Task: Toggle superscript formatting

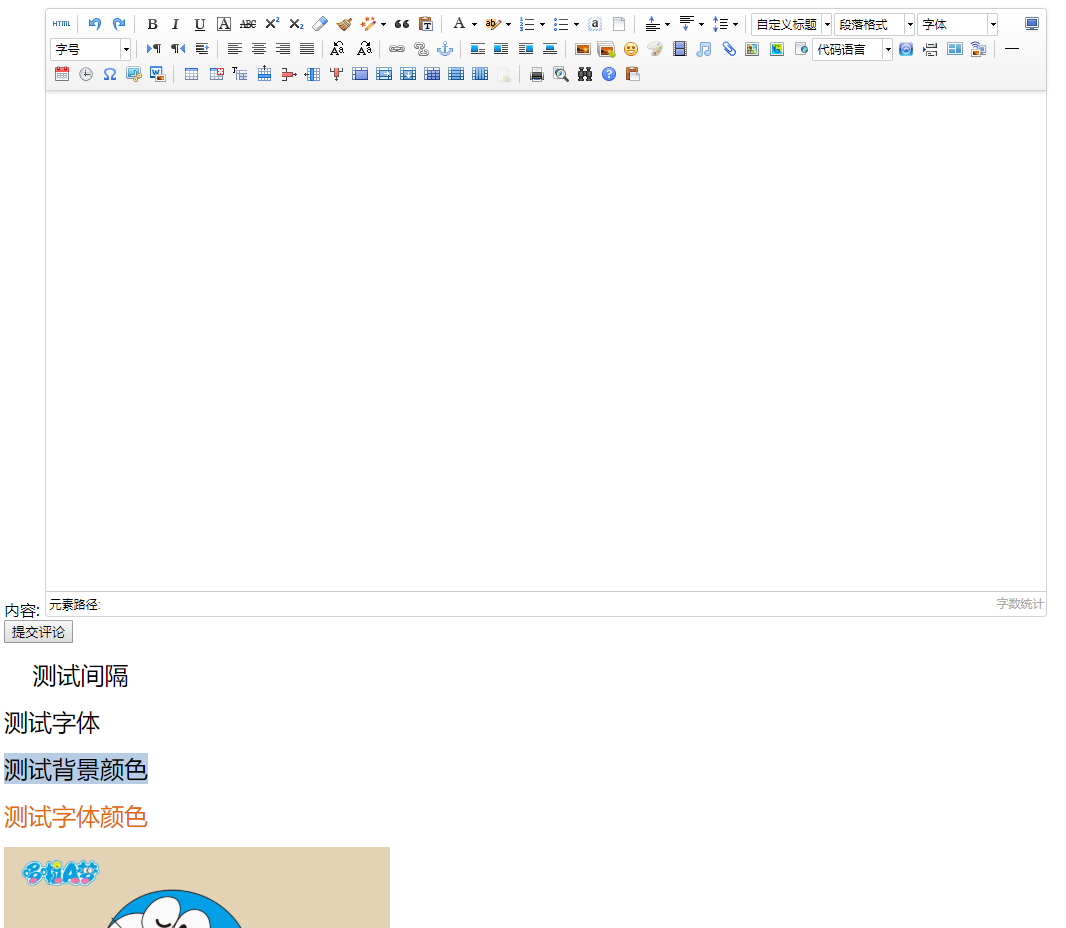Action: pyautogui.click(x=272, y=24)
